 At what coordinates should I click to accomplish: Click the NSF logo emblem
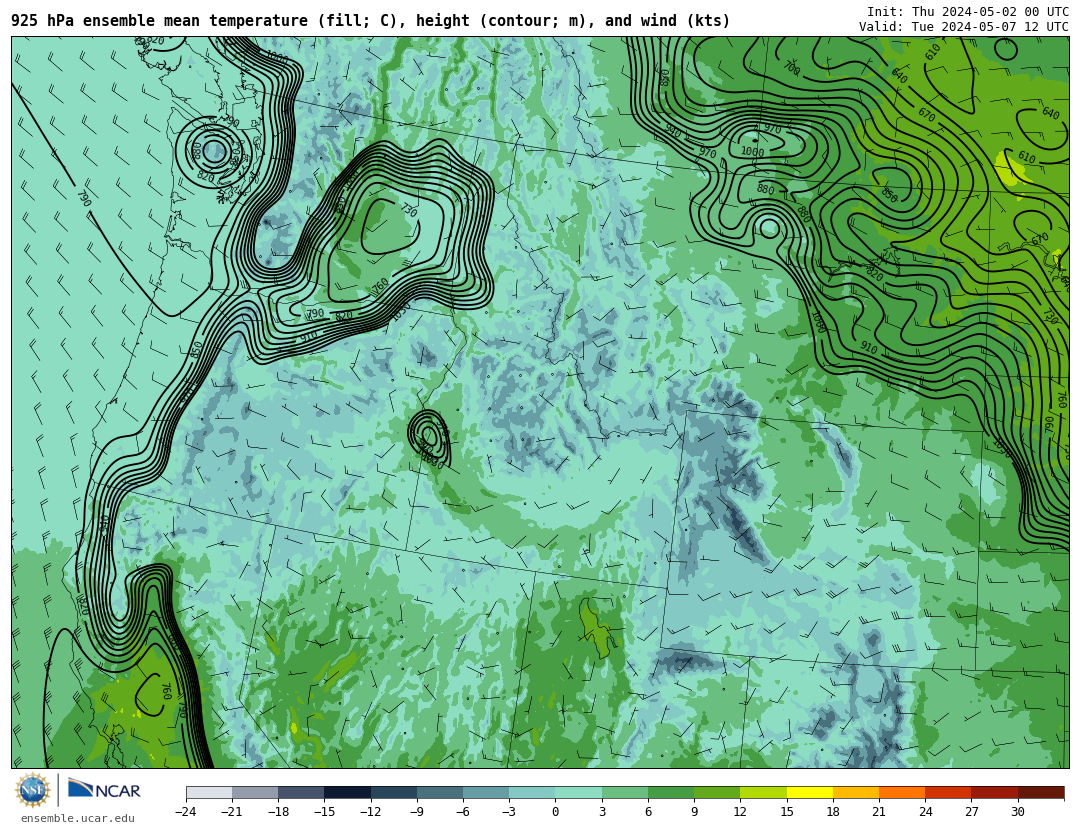(x=33, y=790)
